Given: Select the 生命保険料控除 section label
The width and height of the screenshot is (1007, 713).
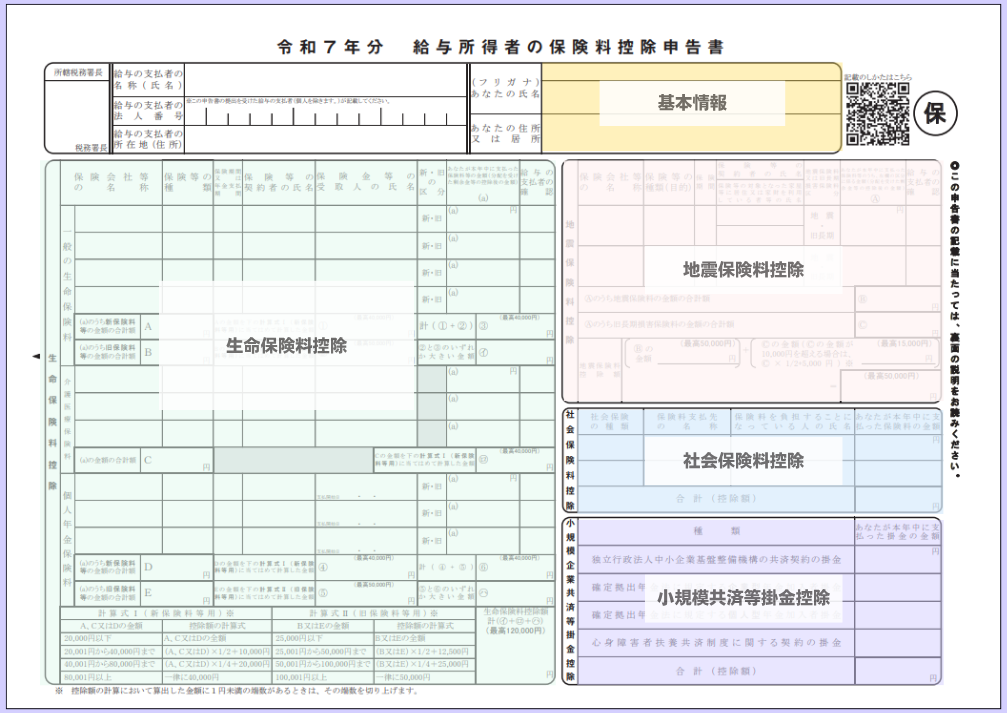Looking at the screenshot, I should (x=287, y=346).
